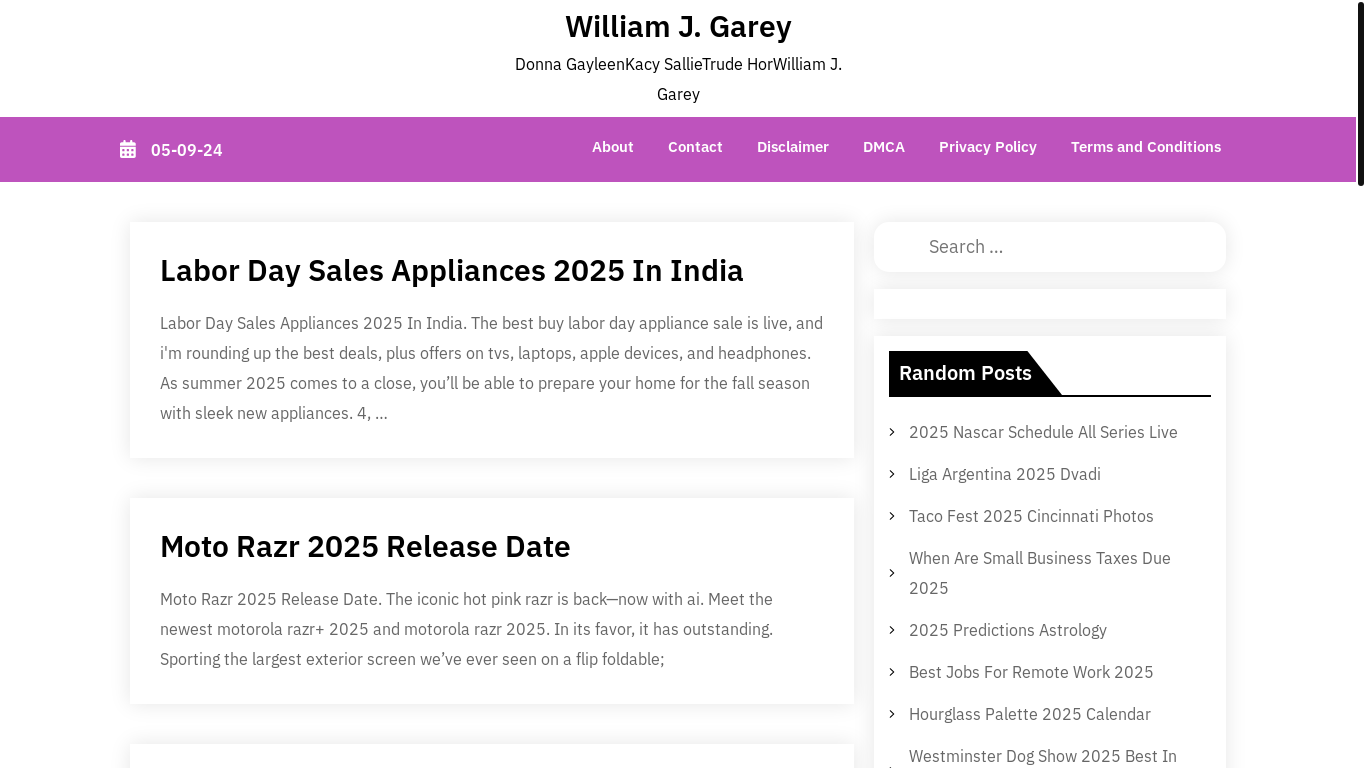Open When Are Small Business Taxes Due

pyautogui.click(x=1040, y=573)
